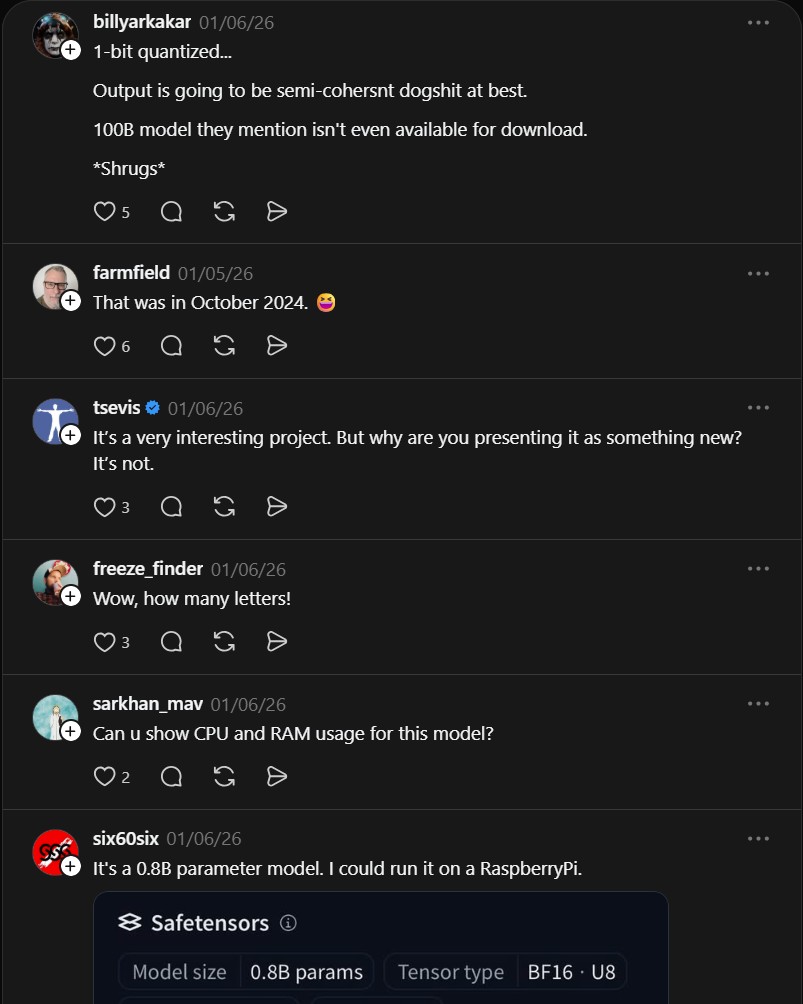803x1004 pixels.
Task: Like farmfield's October 2024 reply
Action: tap(105, 345)
